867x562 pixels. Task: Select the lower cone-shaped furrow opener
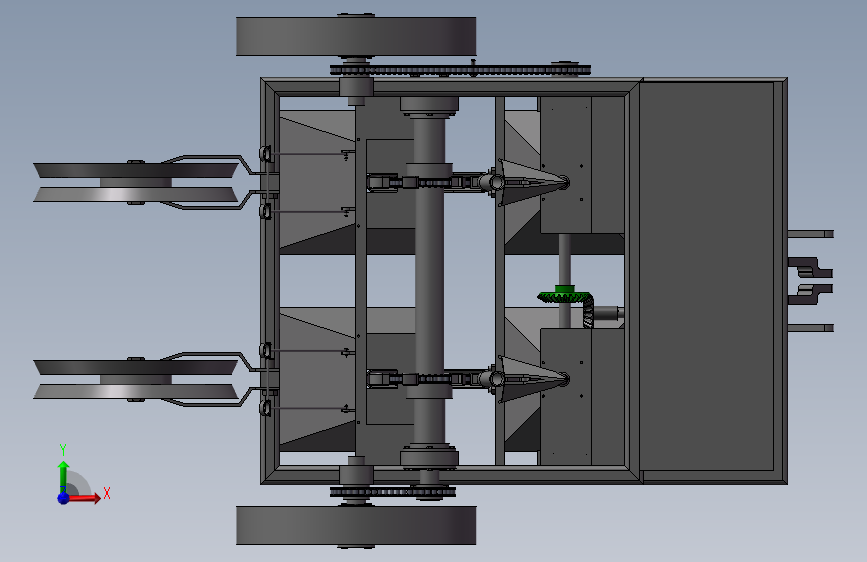coord(532,379)
